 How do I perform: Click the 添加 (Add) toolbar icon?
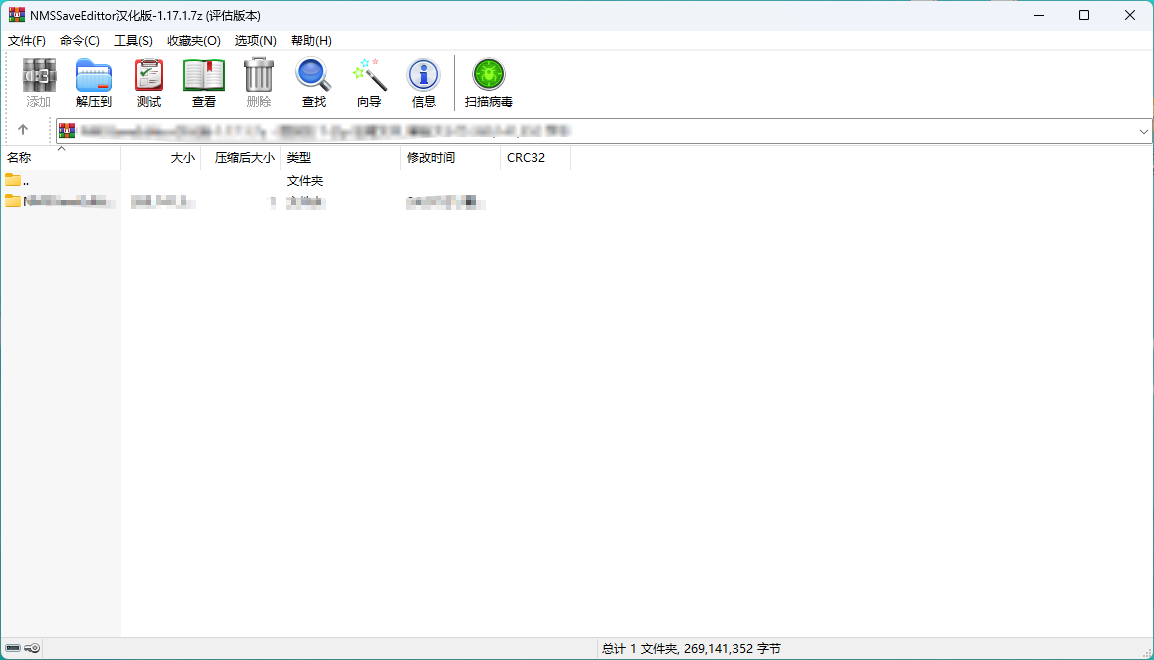pyautogui.click(x=39, y=82)
